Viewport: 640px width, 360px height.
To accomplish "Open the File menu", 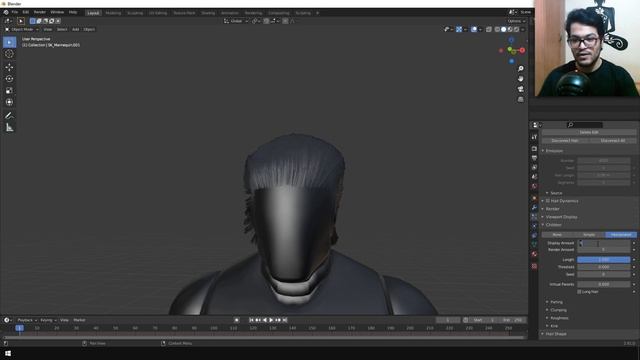I will tap(15, 13).
